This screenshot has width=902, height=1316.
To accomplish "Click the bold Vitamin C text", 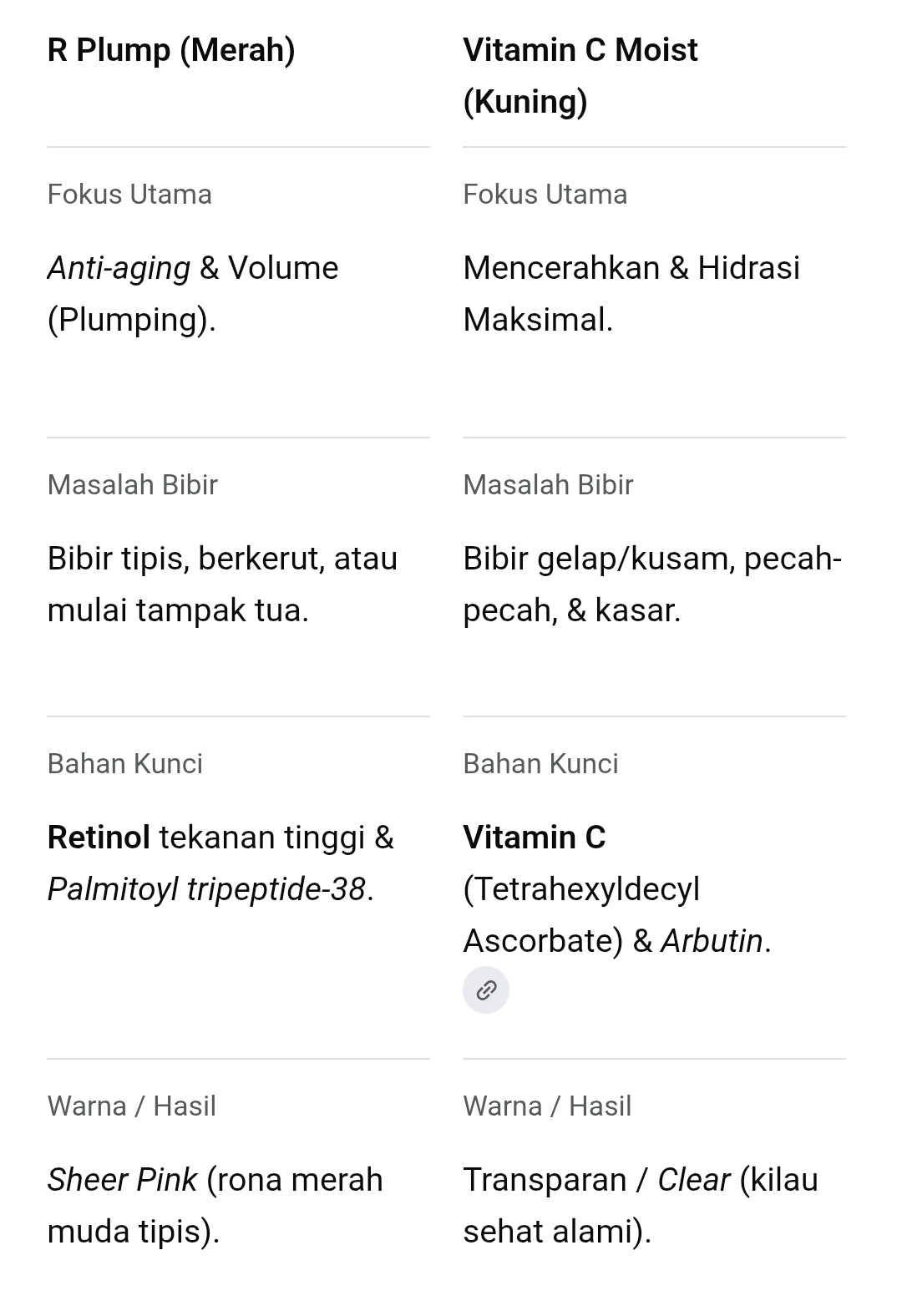I will [535, 837].
